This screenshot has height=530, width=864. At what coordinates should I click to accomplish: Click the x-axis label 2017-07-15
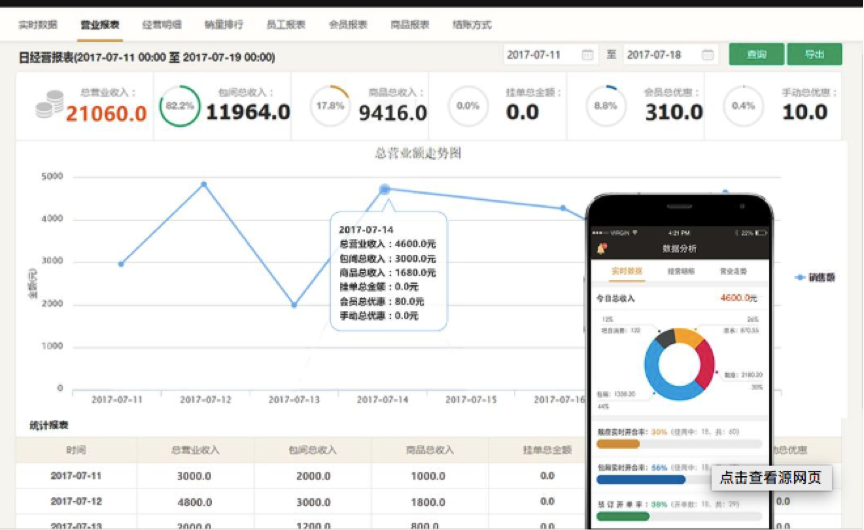[x=471, y=399]
